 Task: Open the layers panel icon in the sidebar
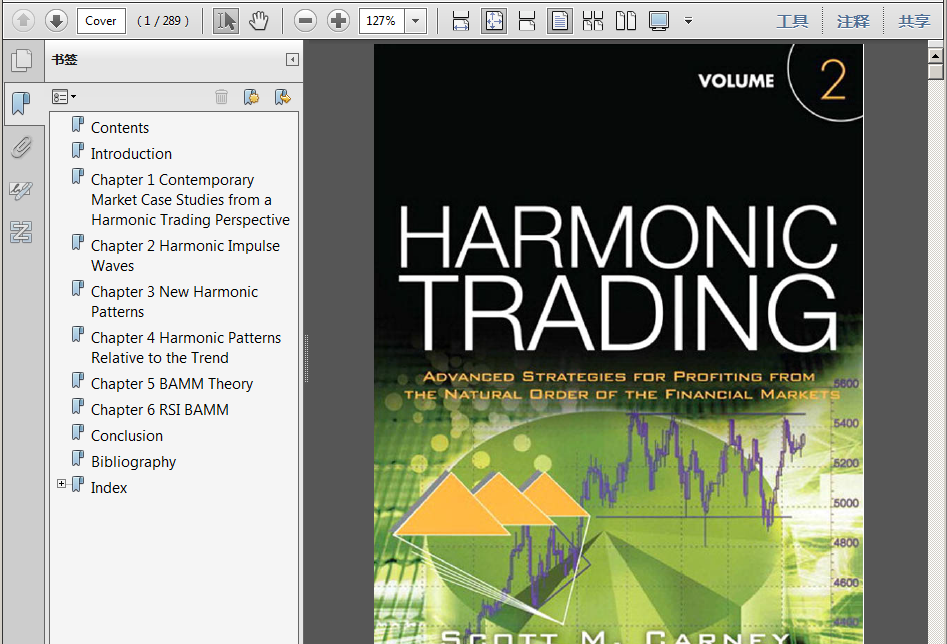coord(22,232)
